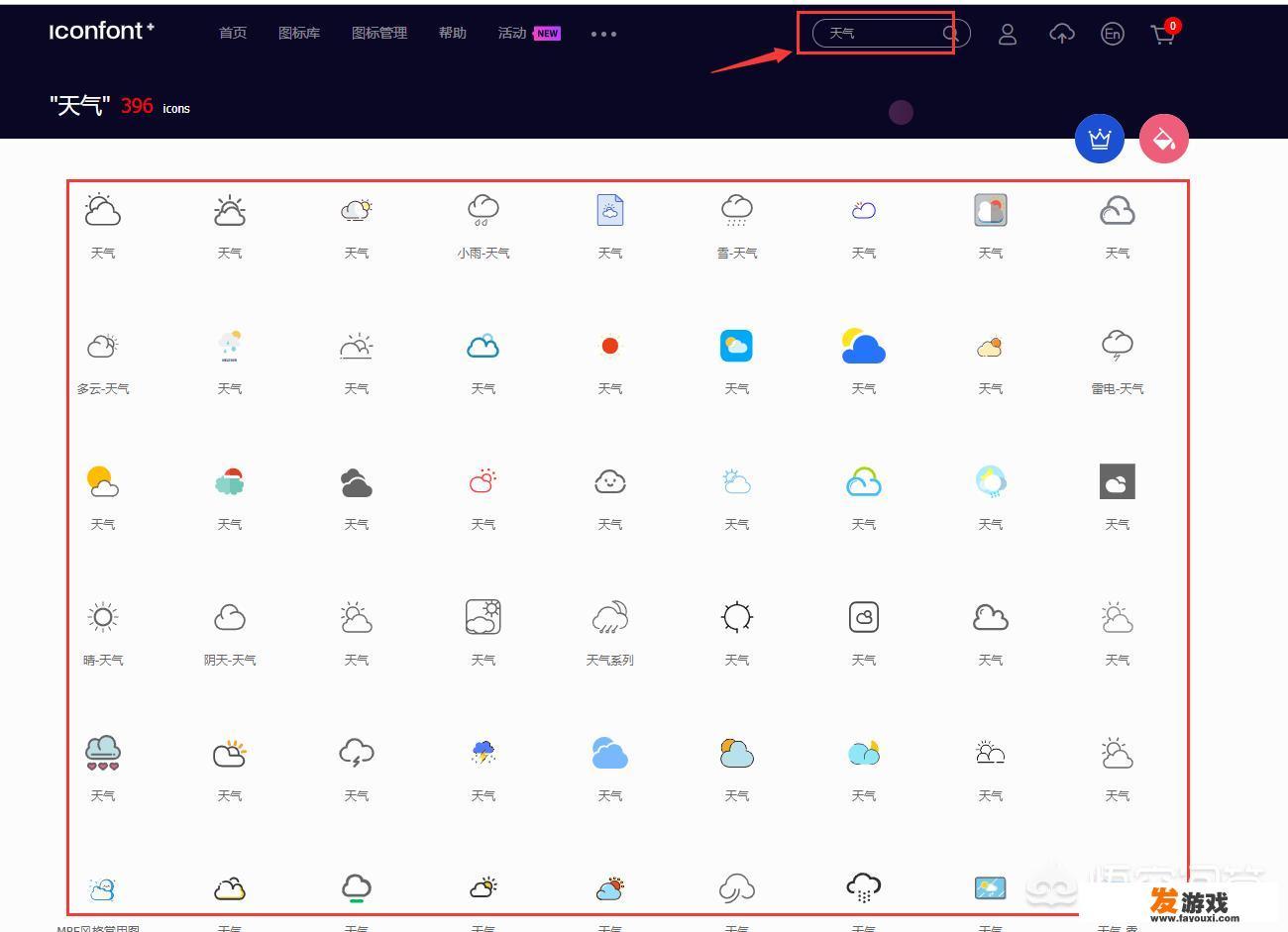Viewport: 1288px width, 932px height.
Task: Select the 晴-天气 sun icon
Action: click(x=103, y=617)
